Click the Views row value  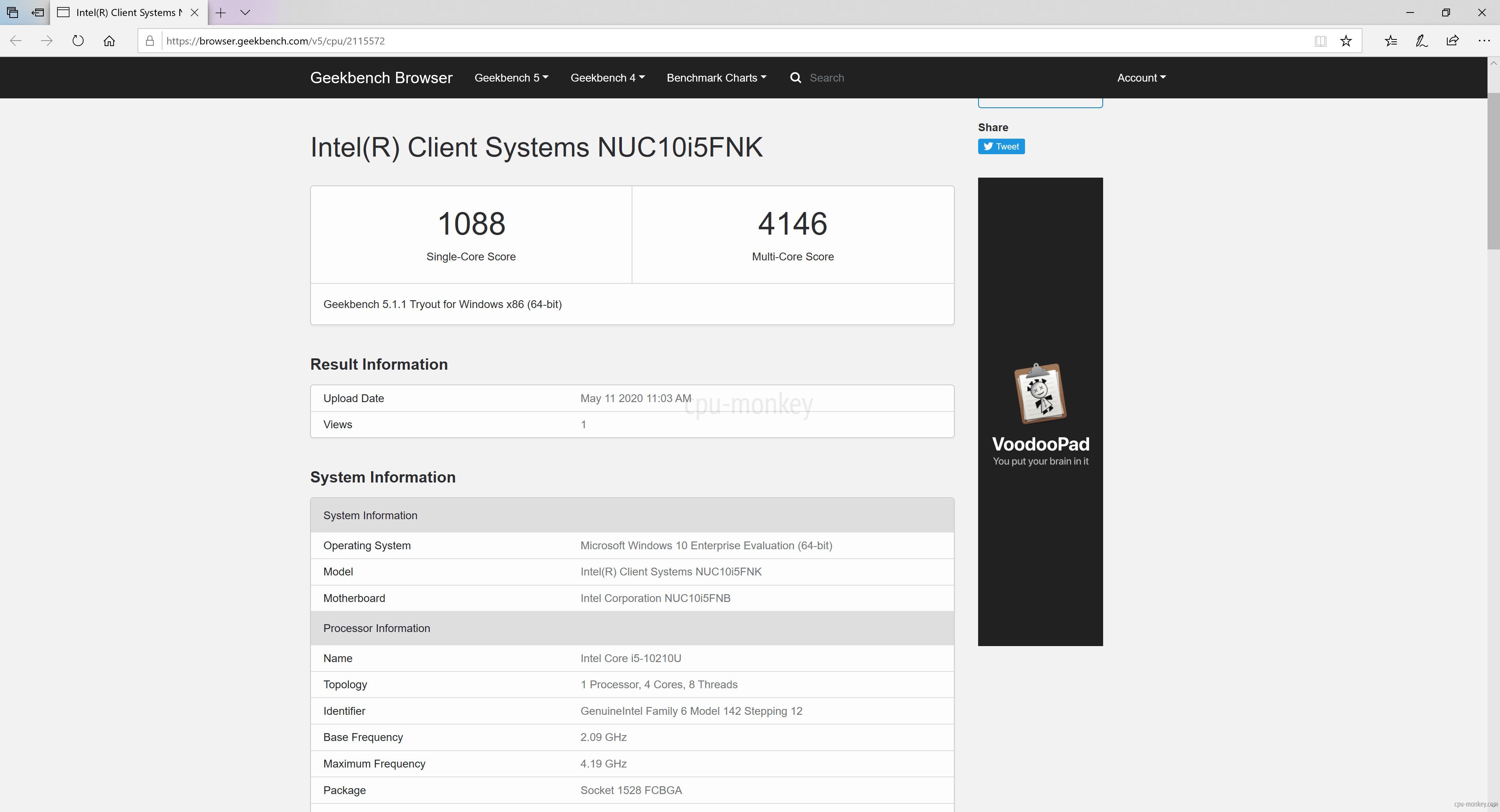coord(584,424)
